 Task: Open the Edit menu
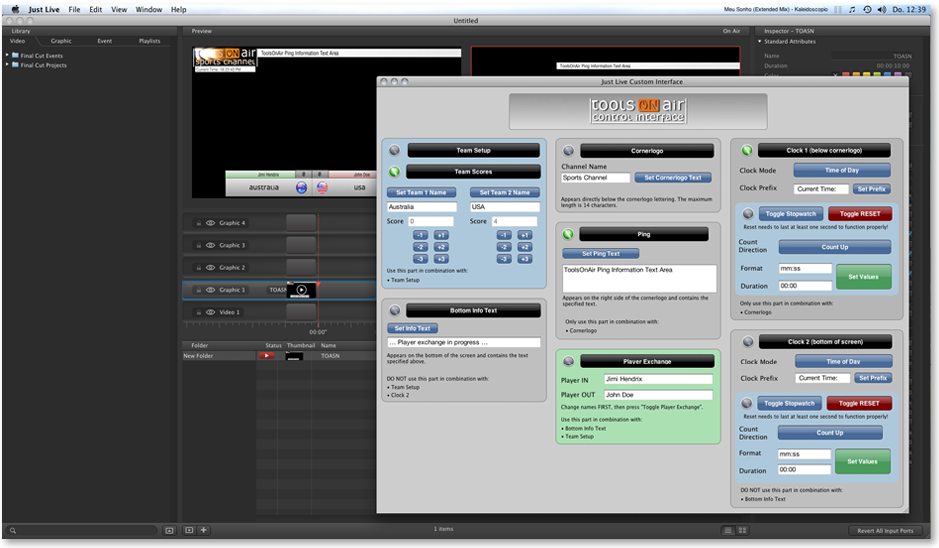[x=96, y=10]
